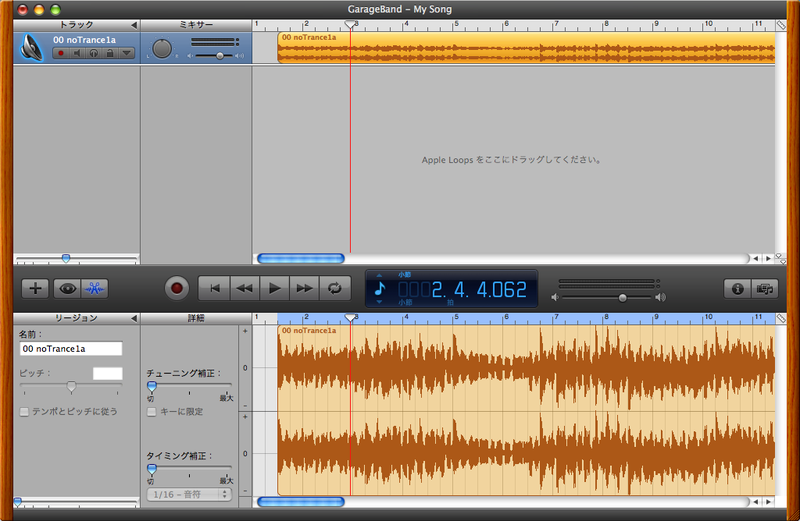Click the details column header in the editor

click(196, 318)
